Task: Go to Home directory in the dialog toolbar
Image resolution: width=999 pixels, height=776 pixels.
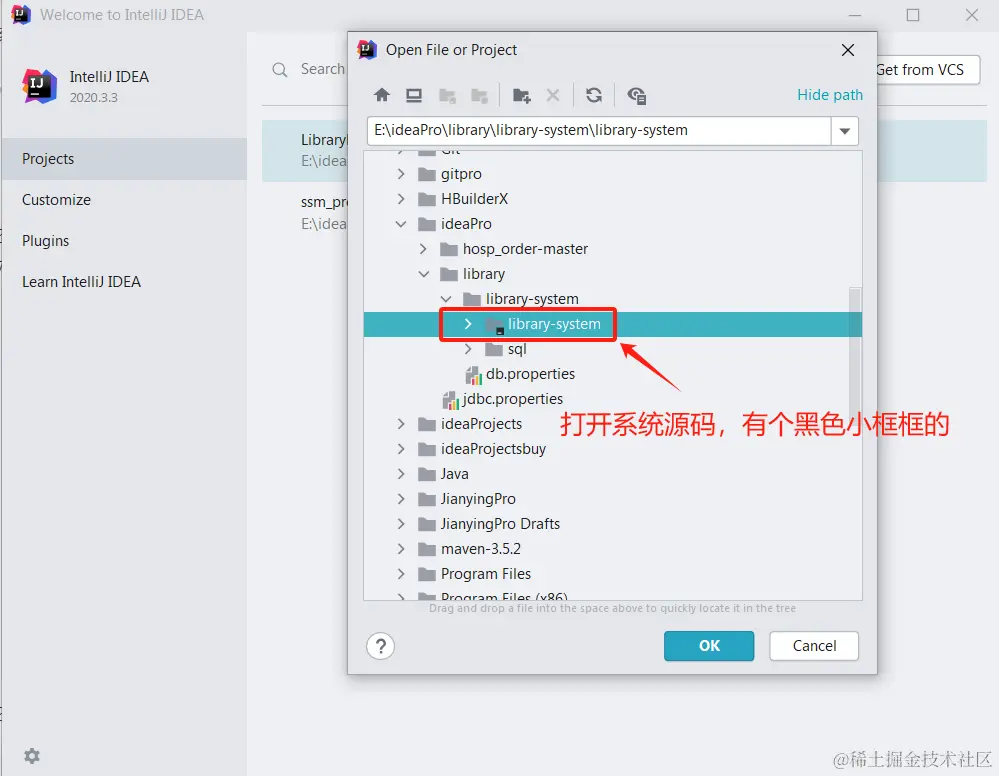Action: [382, 96]
